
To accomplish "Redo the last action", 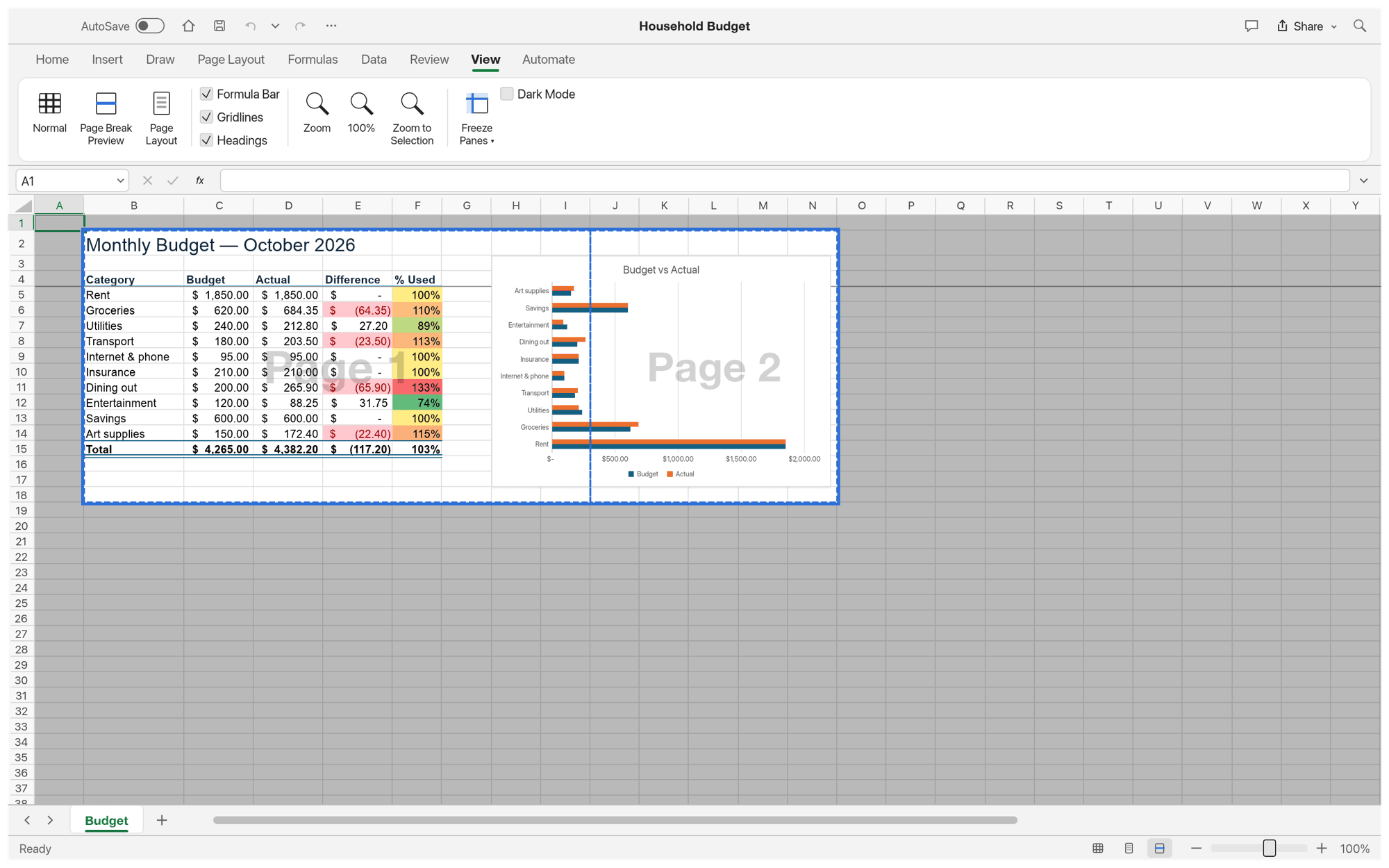I will [x=300, y=26].
